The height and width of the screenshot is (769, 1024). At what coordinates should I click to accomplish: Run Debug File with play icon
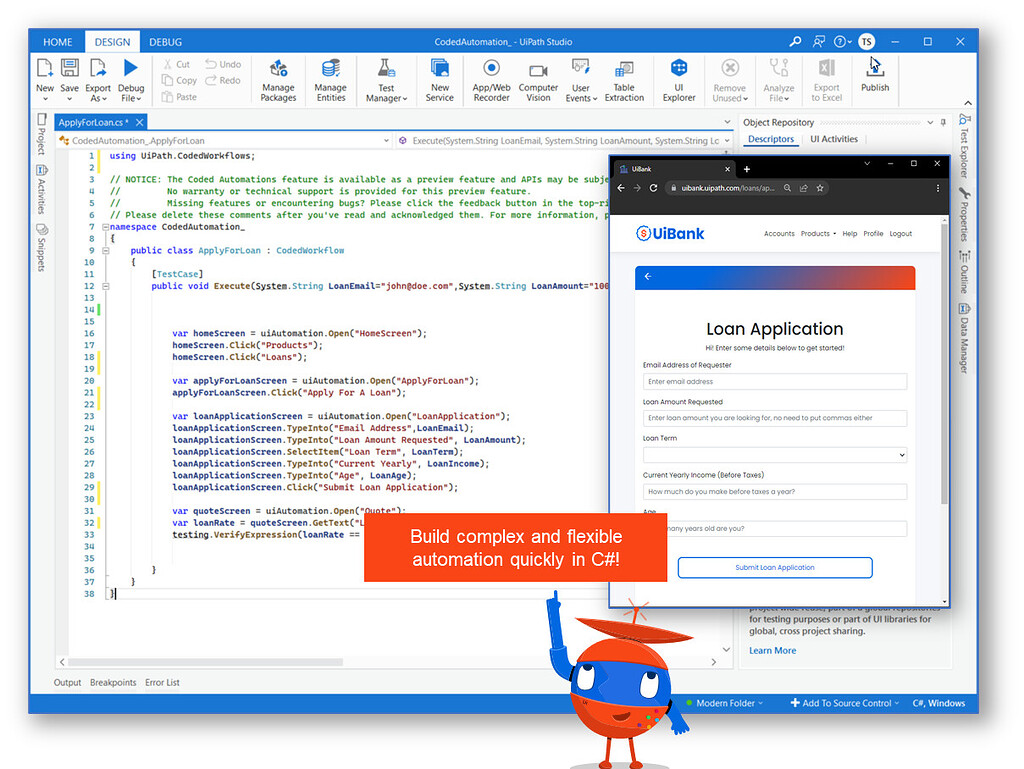[131, 68]
